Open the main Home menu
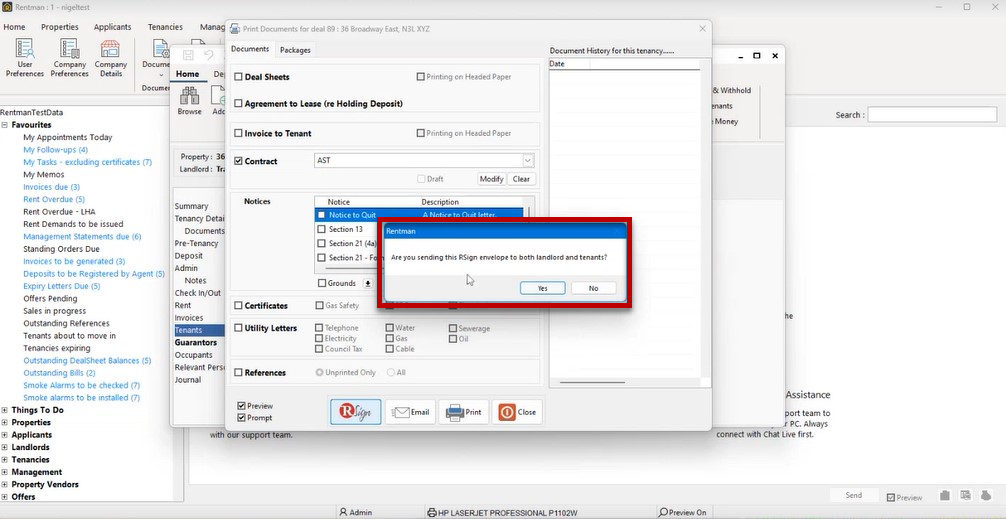The height and width of the screenshot is (519, 1006). [x=14, y=27]
